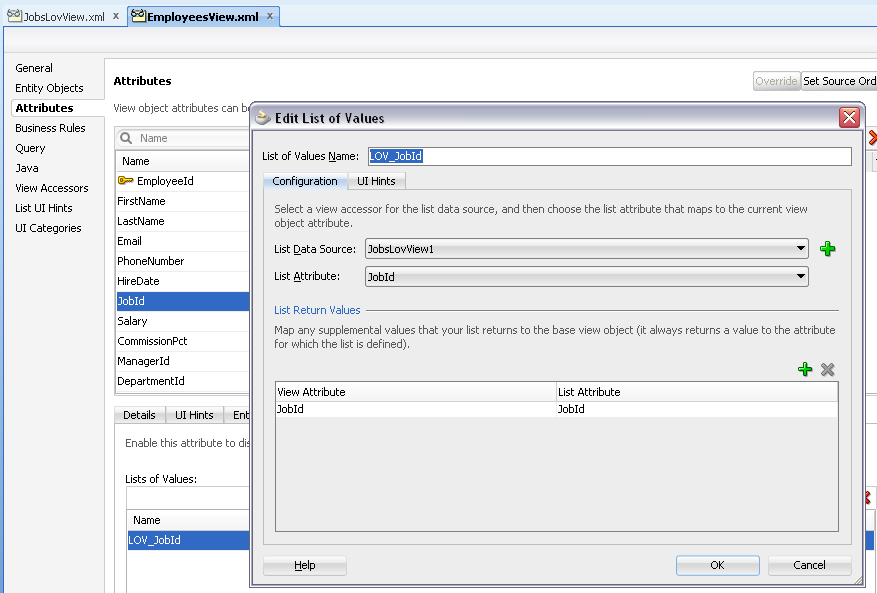The image size is (877, 593).
Task: Click the Set Source Order button
Action: (x=839, y=81)
